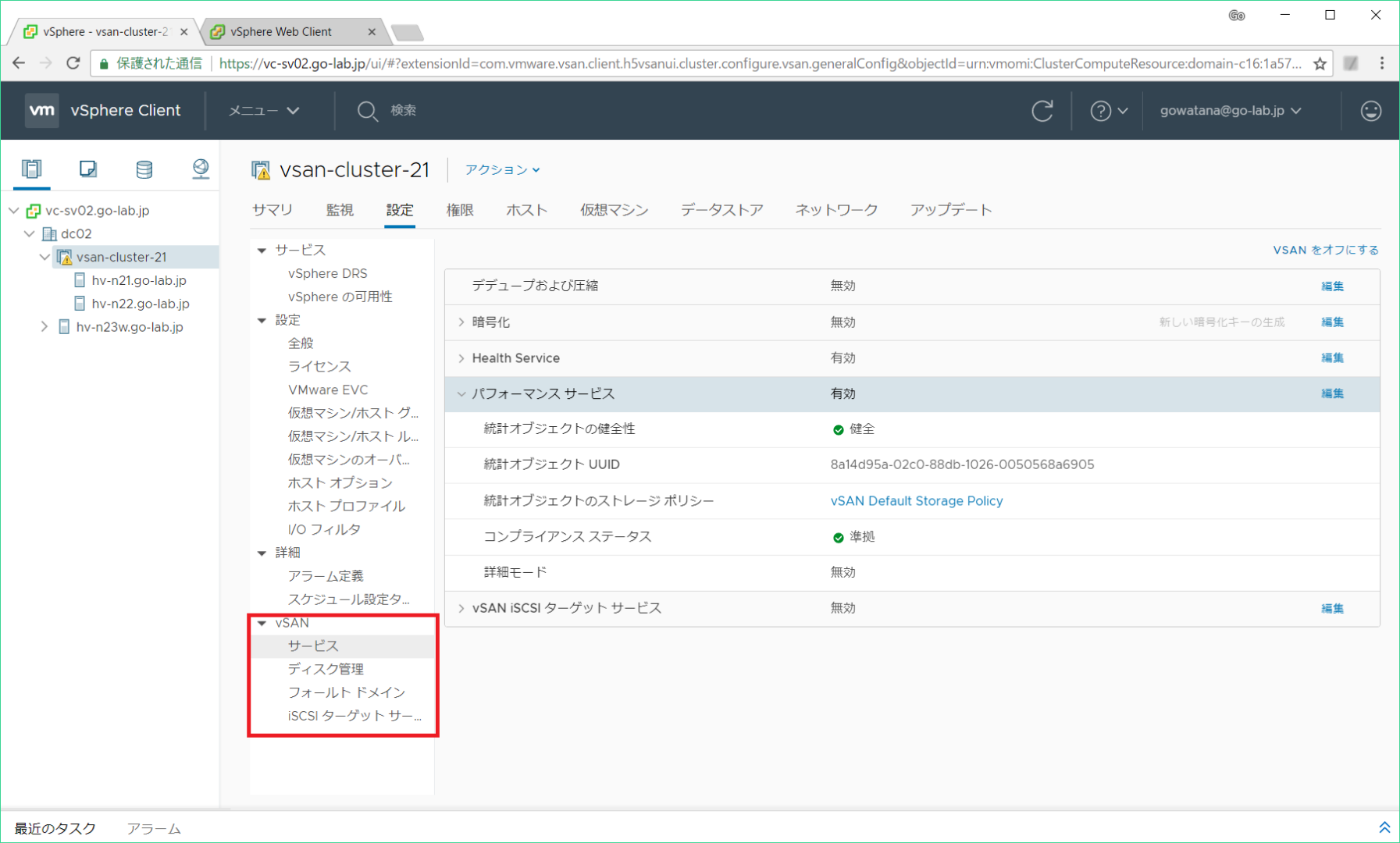Open the Hosts and Clusters inventory view icon
Screen dimensions: 1400x843
(x=31, y=169)
